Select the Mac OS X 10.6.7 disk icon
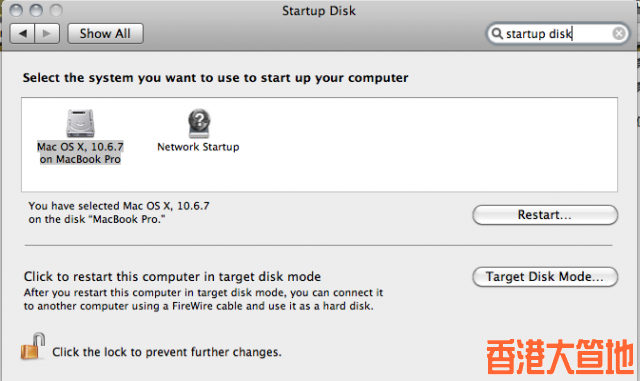The image size is (640, 381). click(x=80, y=123)
